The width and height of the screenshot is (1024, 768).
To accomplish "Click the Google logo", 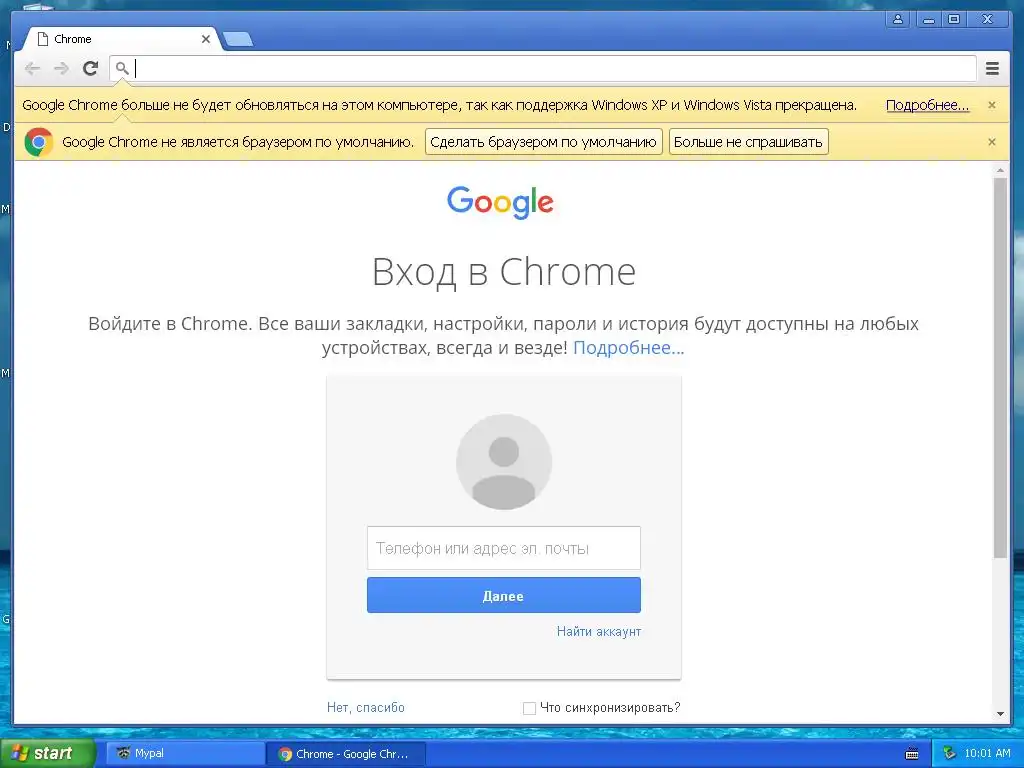I will tap(500, 202).
